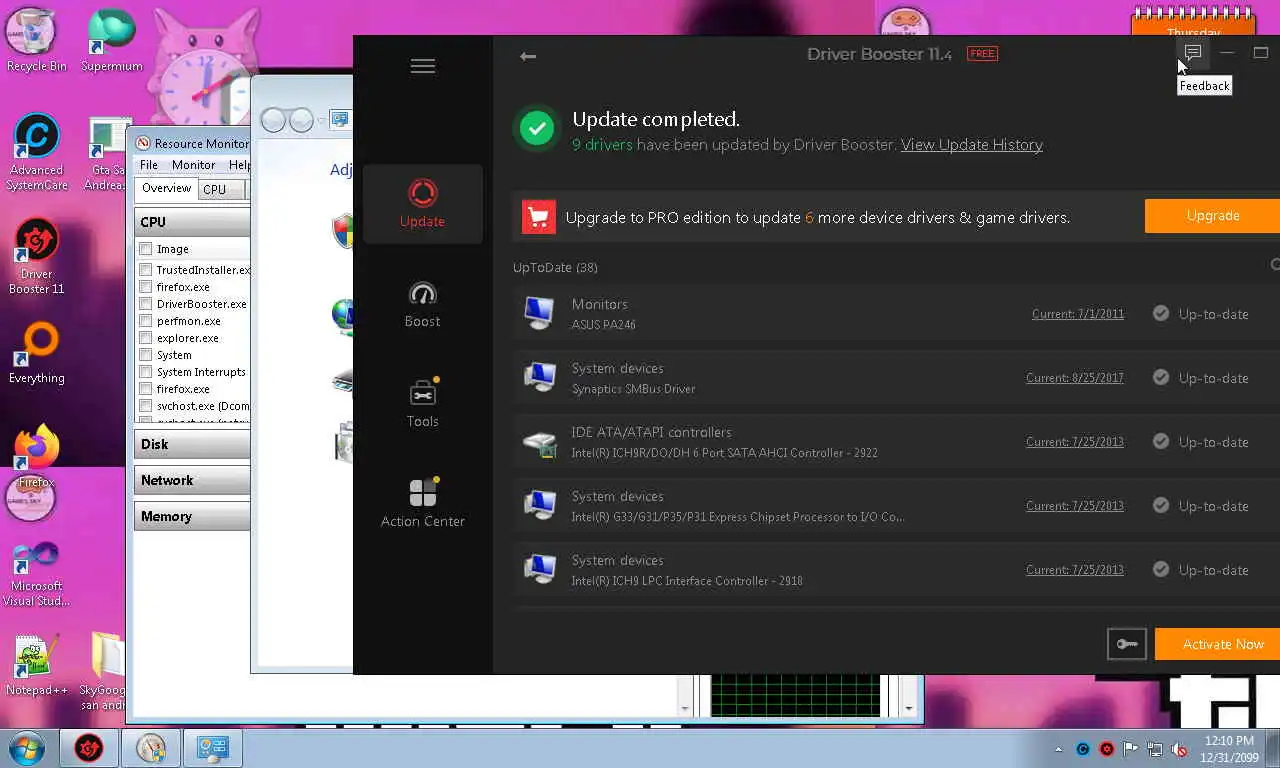This screenshot has height=768, width=1280.
Task: Check the explorer.exe process checkbox
Action: (x=146, y=338)
